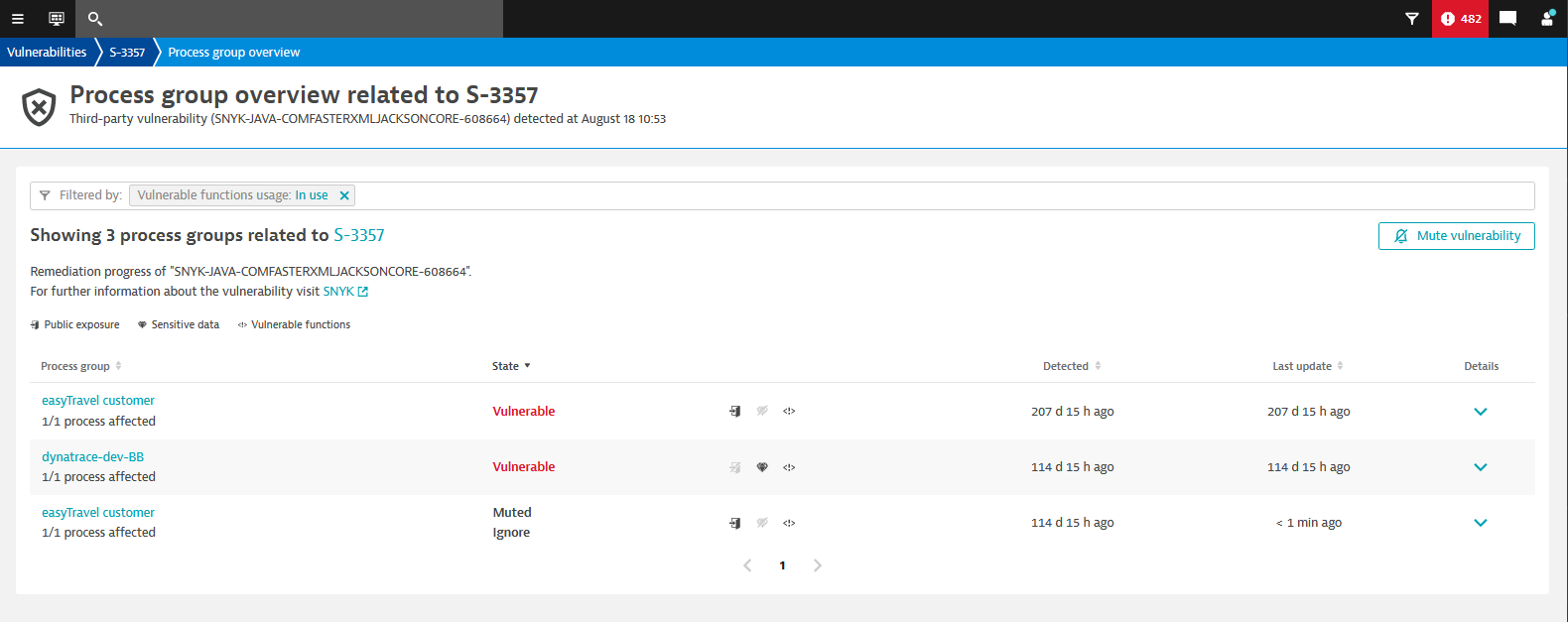Click public exposure icon in dynatrace-dev-BB row
The width and height of the screenshot is (1568, 622).
735,467
